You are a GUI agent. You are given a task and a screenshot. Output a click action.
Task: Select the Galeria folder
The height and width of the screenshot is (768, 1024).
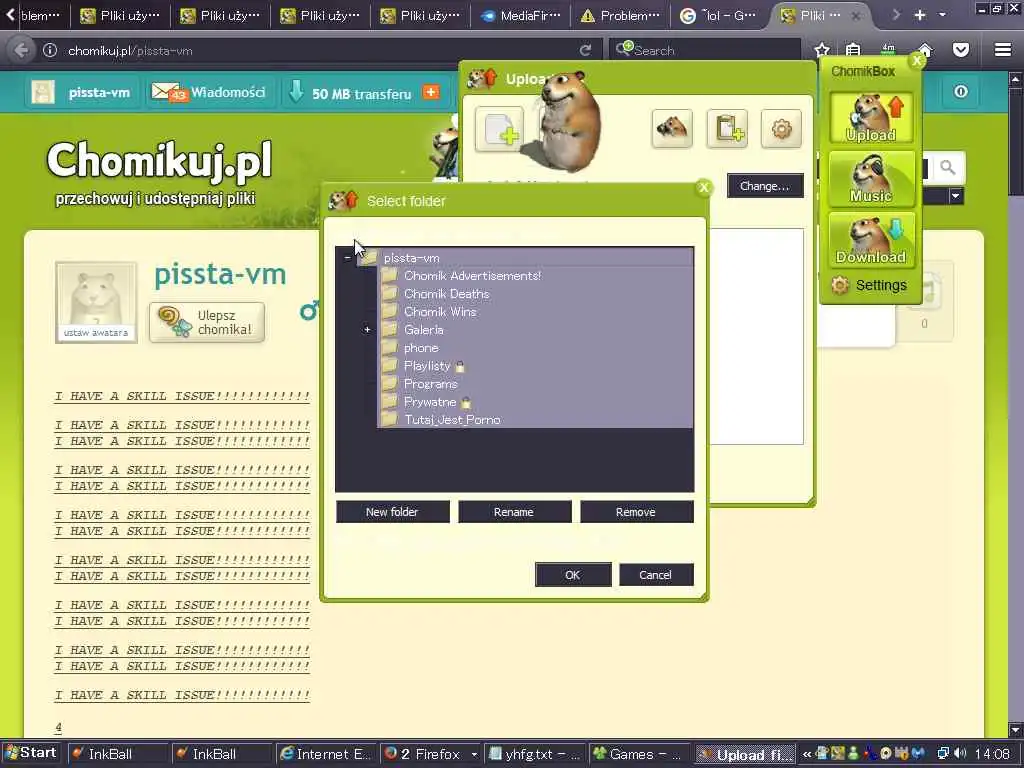(x=423, y=330)
